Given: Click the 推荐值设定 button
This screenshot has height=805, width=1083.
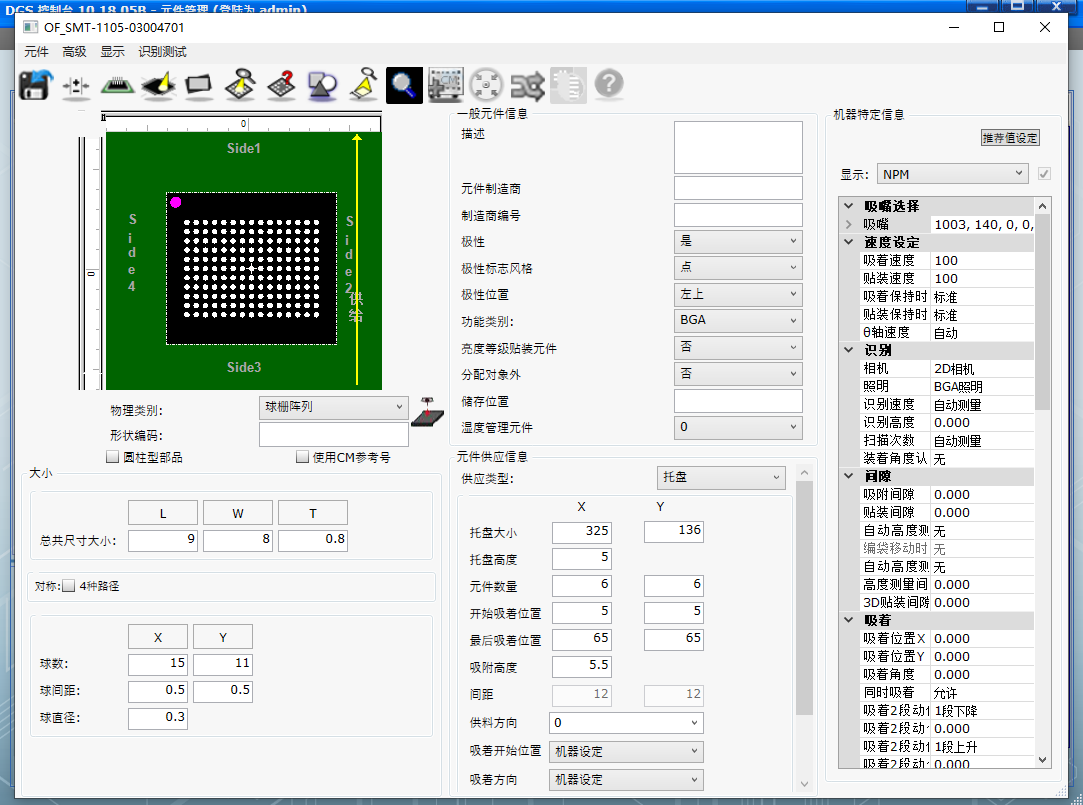Looking at the screenshot, I should pyautogui.click(x=1010, y=138).
